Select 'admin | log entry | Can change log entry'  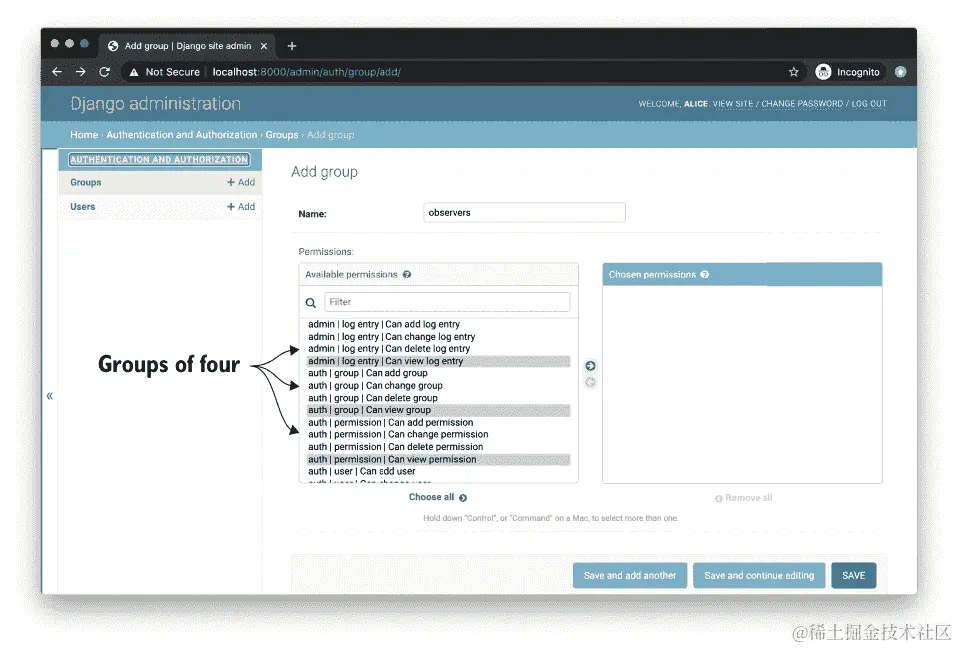pos(438,337)
